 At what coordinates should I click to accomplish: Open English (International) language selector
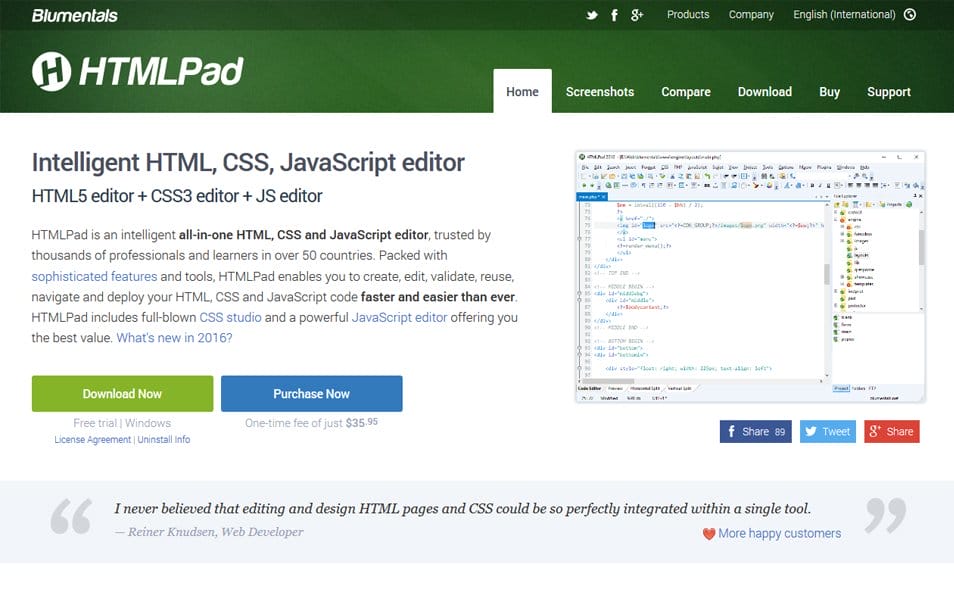pyautogui.click(x=844, y=15)
